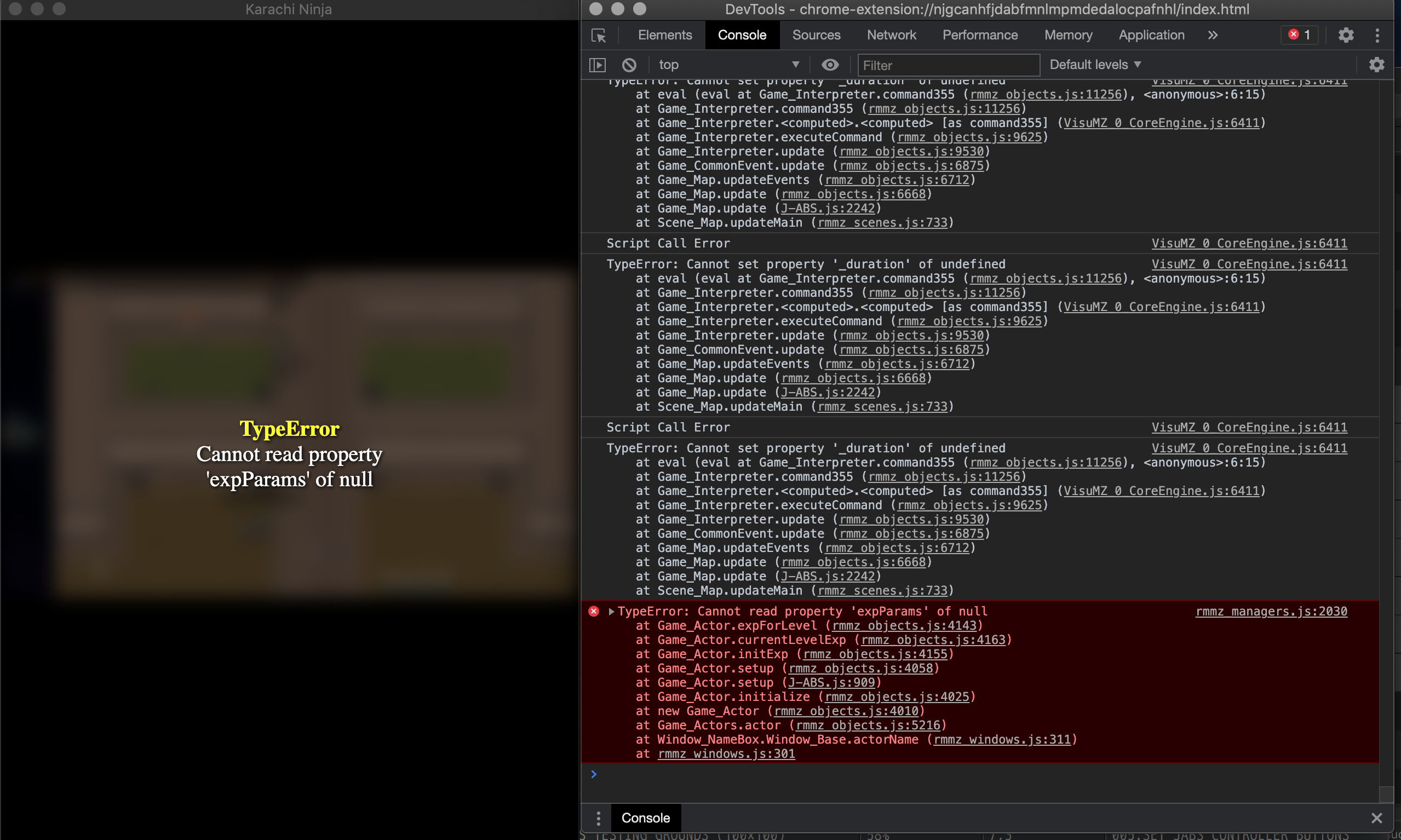Click the Karachi Ninja window title

[x=288, y=10]
